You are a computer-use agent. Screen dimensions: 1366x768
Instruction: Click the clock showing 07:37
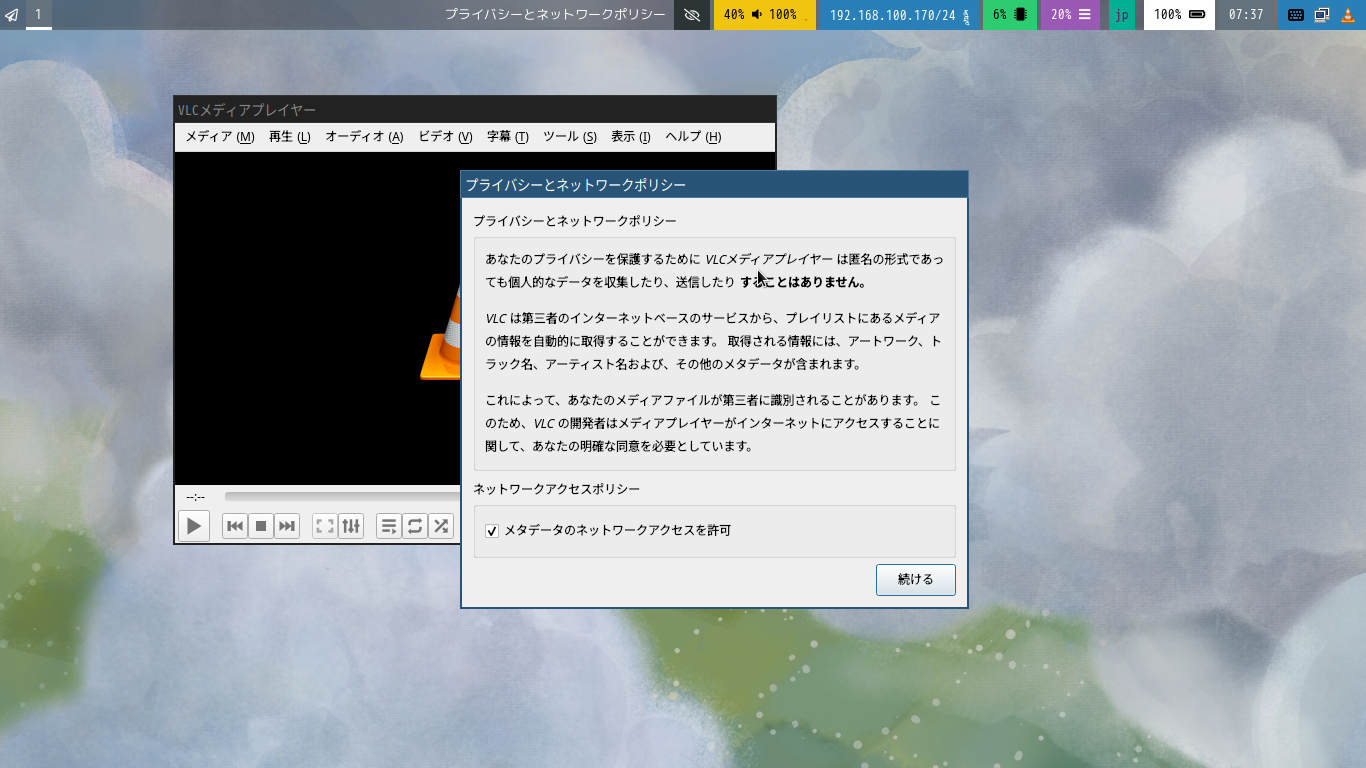click(x=1246, y=15)
